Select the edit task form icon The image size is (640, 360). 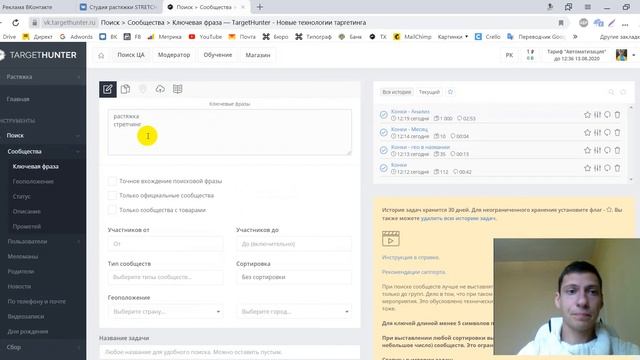click(108, 89)
